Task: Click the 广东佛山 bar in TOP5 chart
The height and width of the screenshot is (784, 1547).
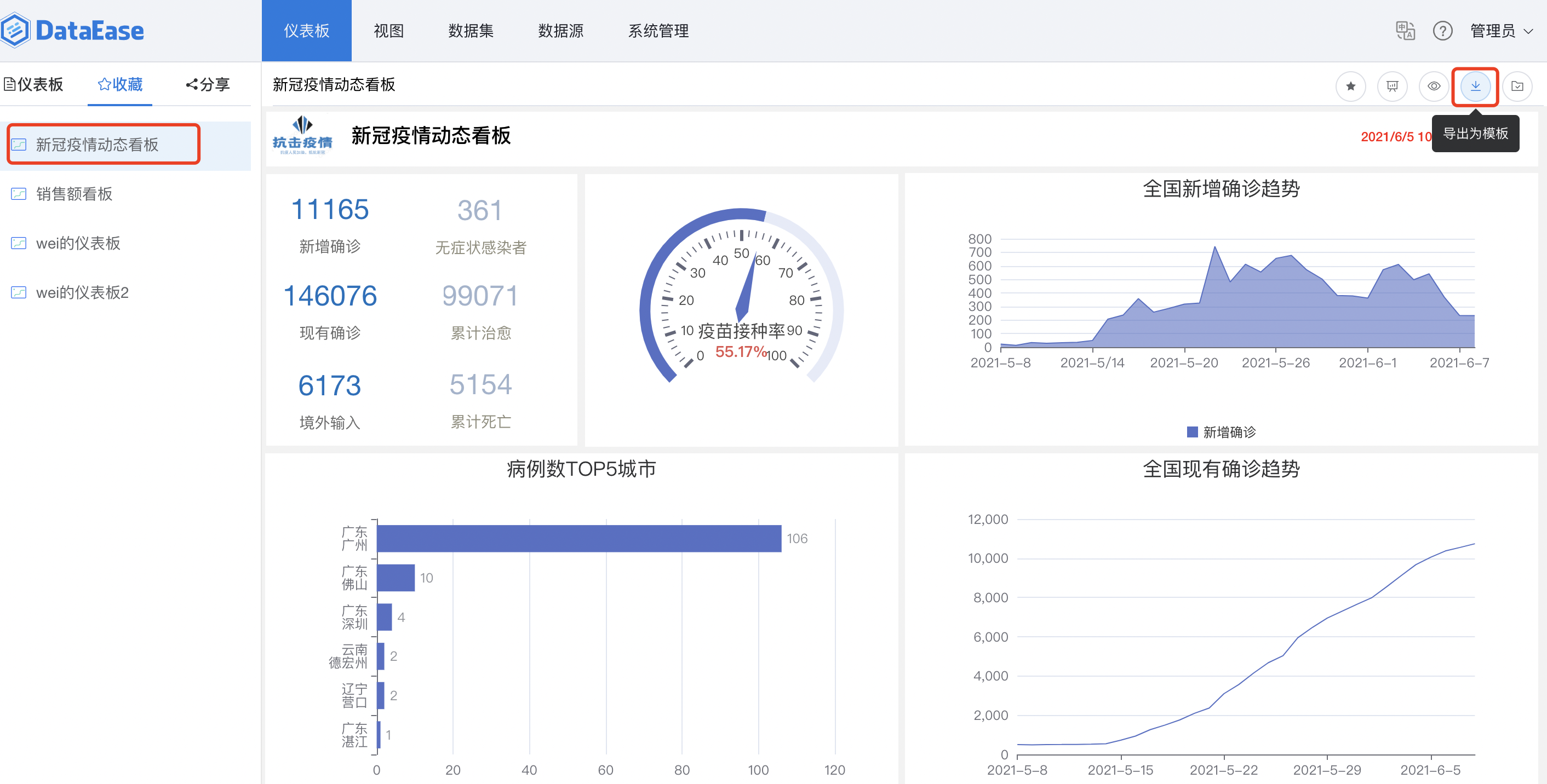Action: pos(396,578)
